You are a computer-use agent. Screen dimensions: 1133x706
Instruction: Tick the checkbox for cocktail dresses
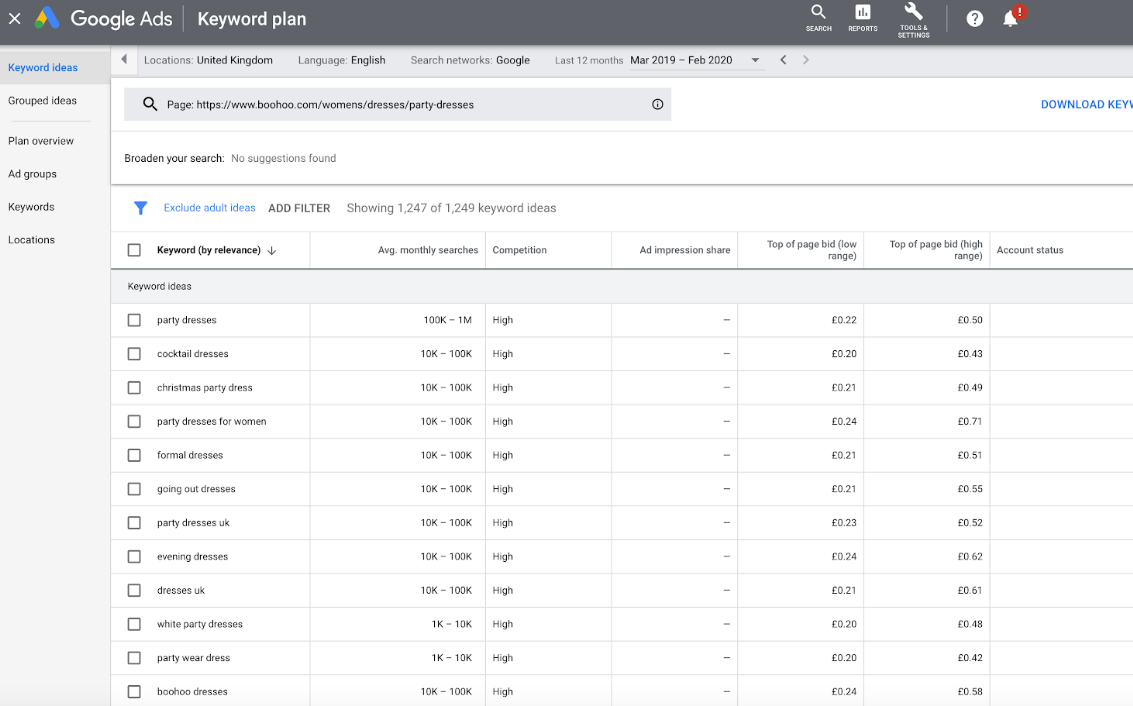tap(134, 354)
